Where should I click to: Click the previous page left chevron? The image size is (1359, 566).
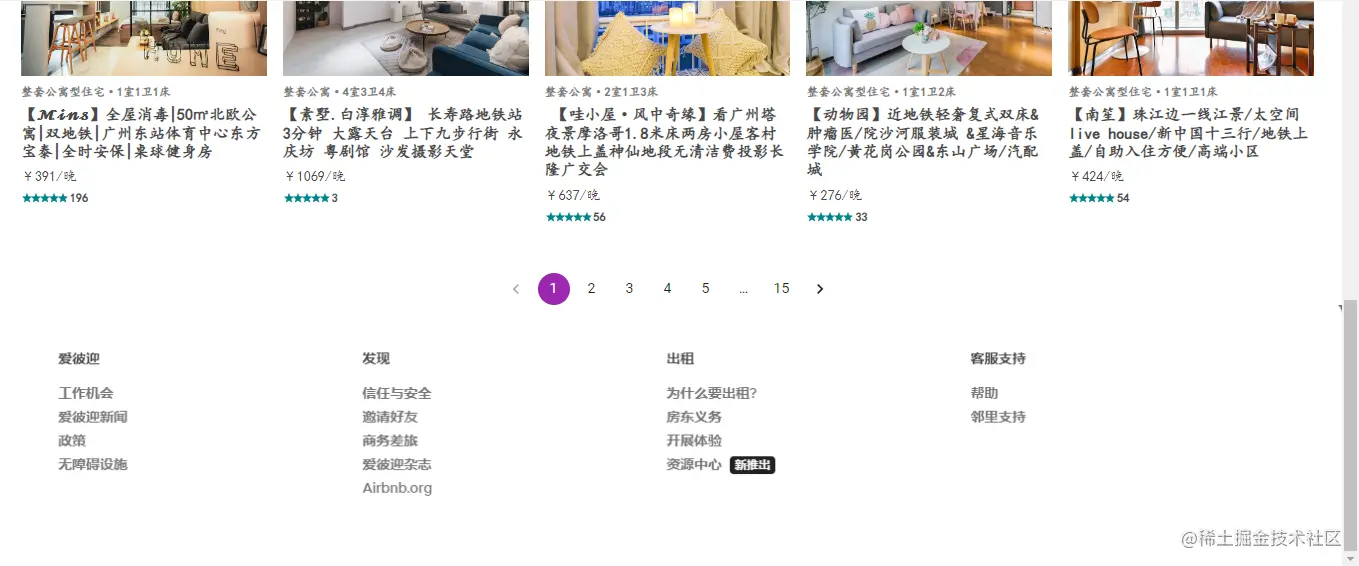[x=516, y=289]
